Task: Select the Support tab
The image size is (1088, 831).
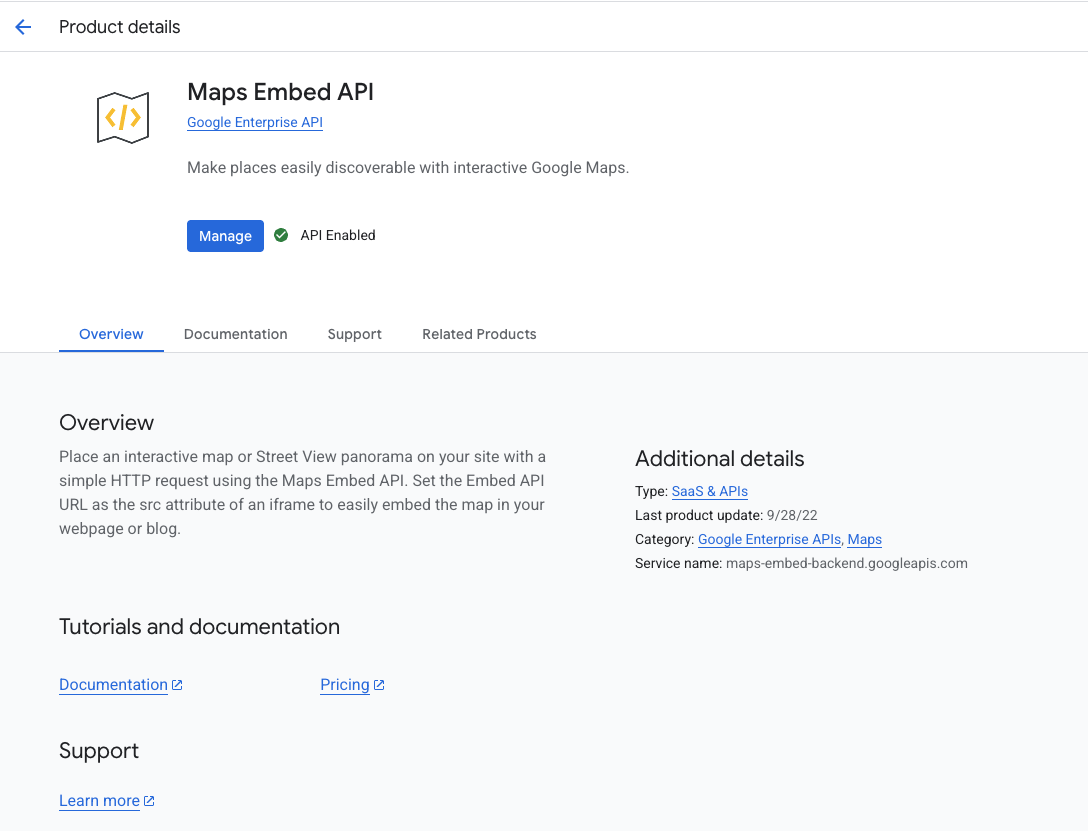Action: [354, 334]
